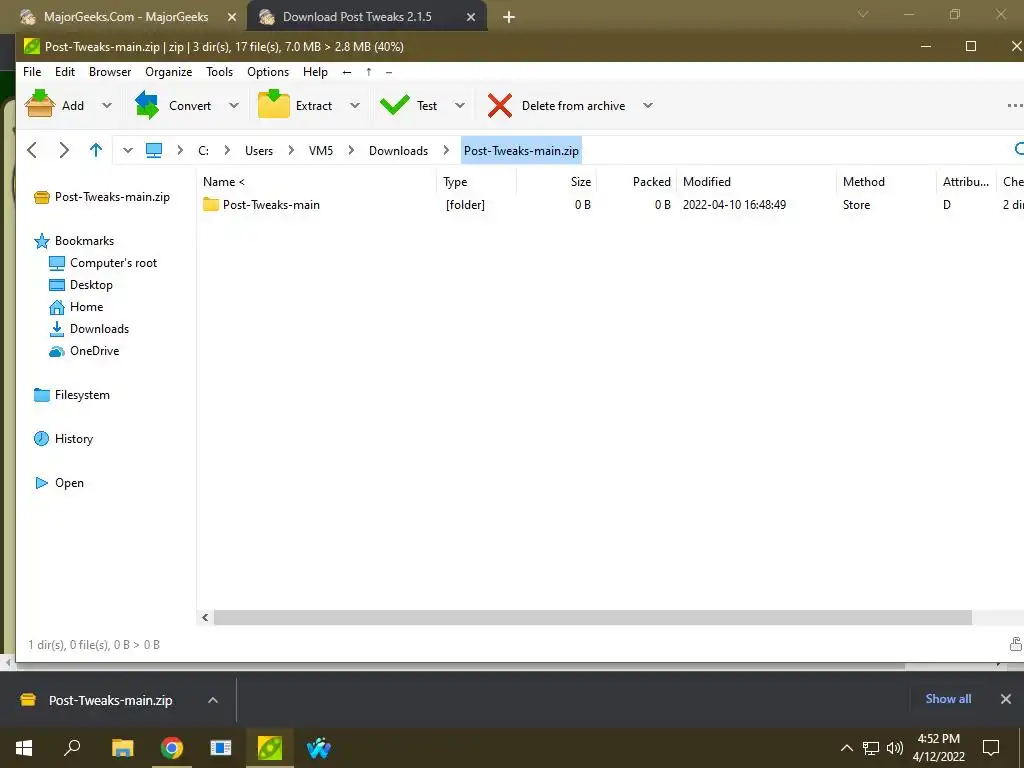Image resolution: width=1024 pixels, height=768 pixels.
Task: Click the lock icon in the status bar
Action: (x=1016, y=644)
